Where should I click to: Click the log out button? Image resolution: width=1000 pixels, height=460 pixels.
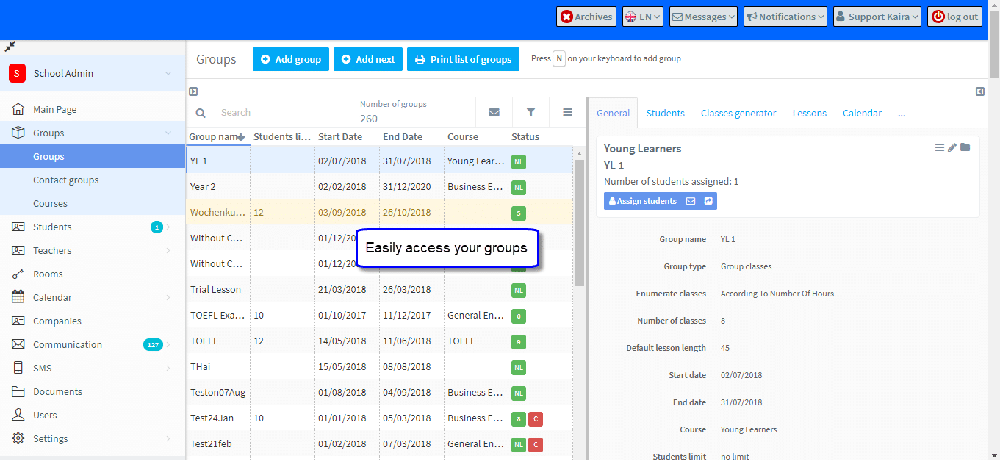point(955,17)
